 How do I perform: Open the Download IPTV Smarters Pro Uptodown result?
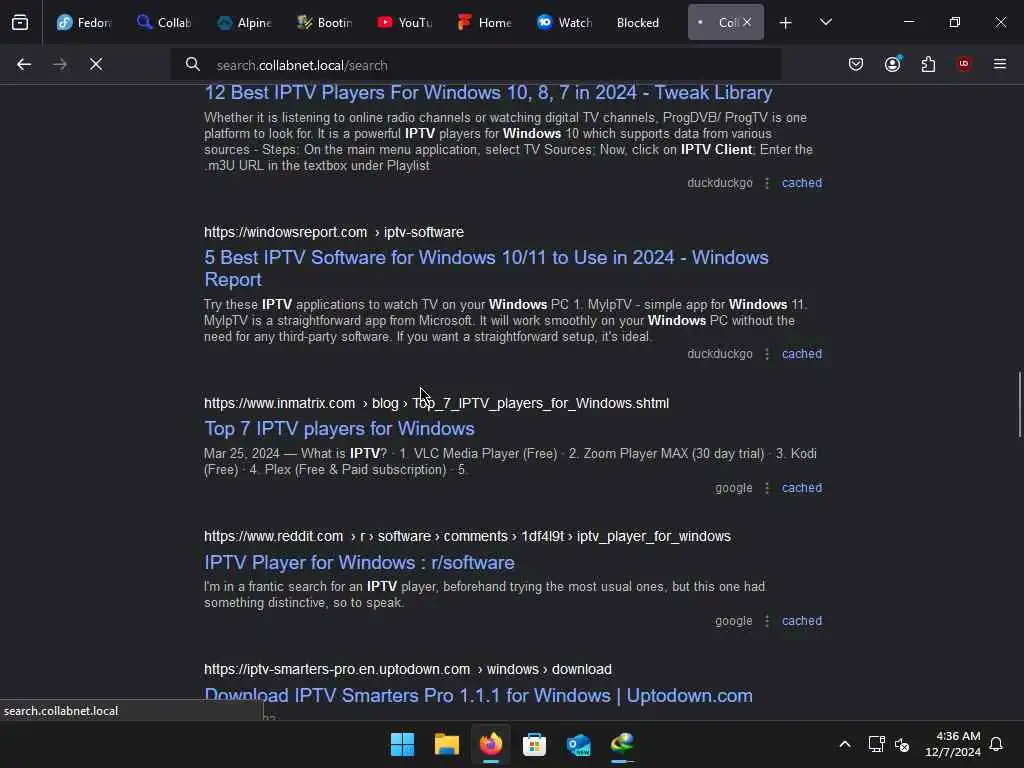click(478, 696)
